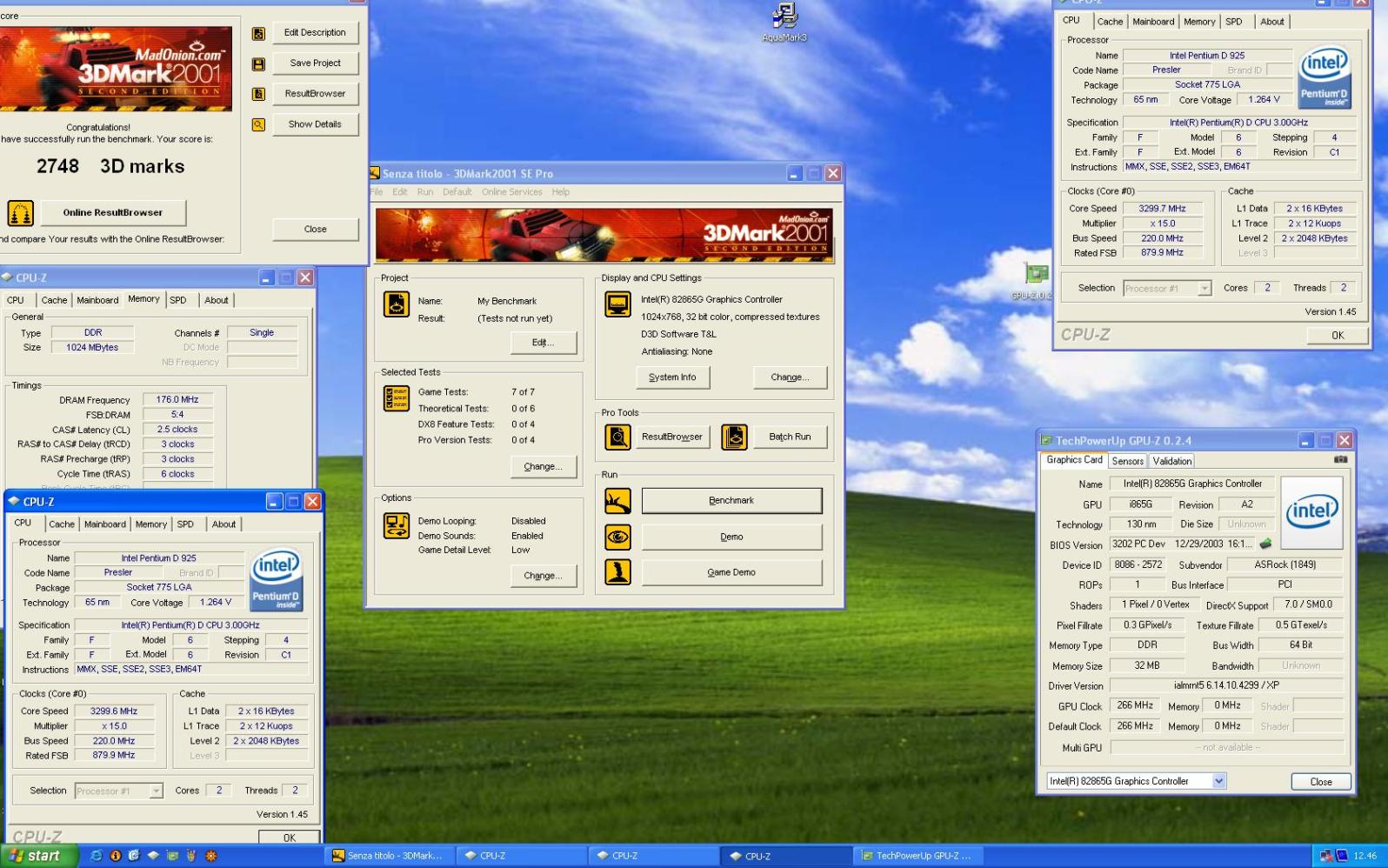Switch to the Validation tab in GPU-Z

coord(1172,461)
